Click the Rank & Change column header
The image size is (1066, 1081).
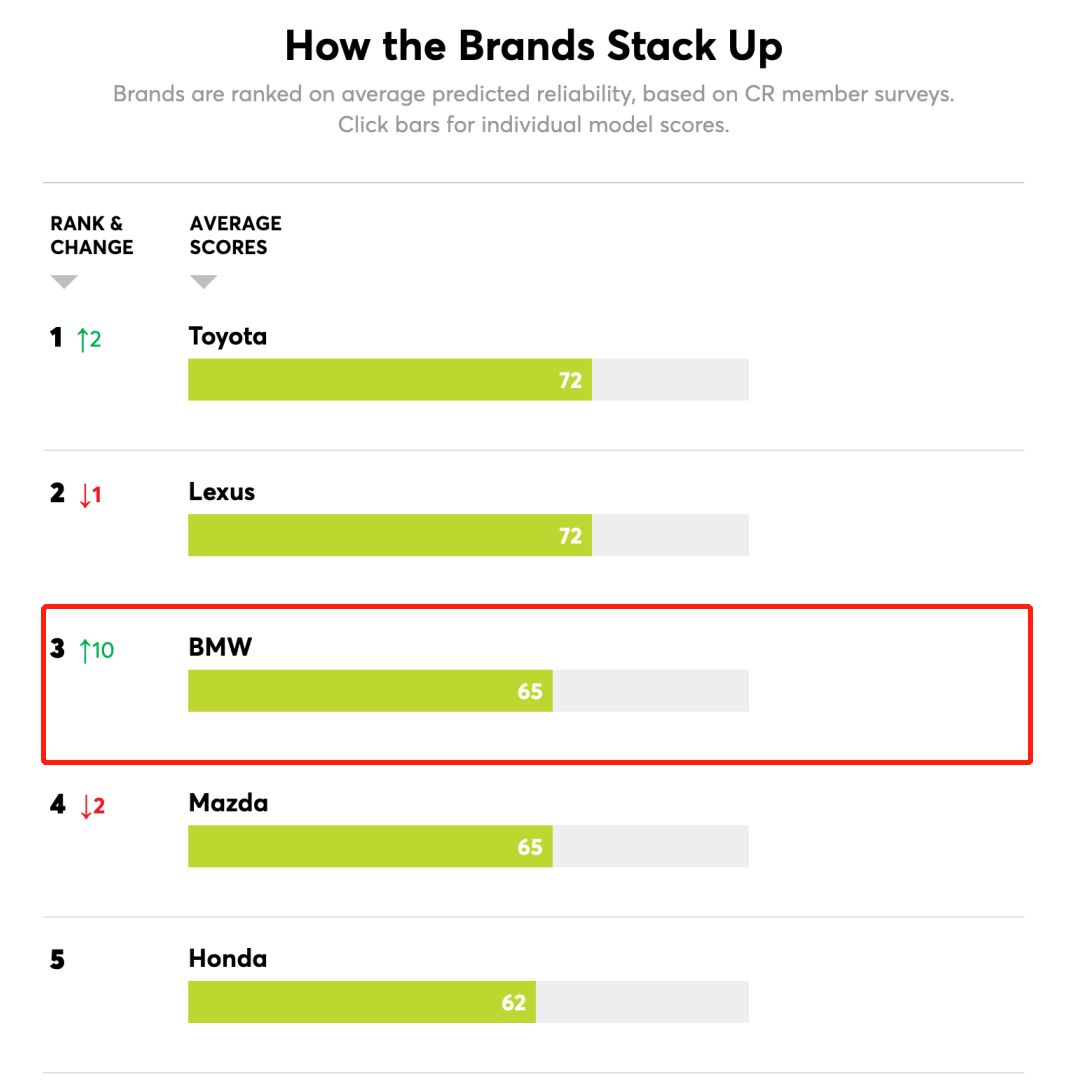click(92, 235)
